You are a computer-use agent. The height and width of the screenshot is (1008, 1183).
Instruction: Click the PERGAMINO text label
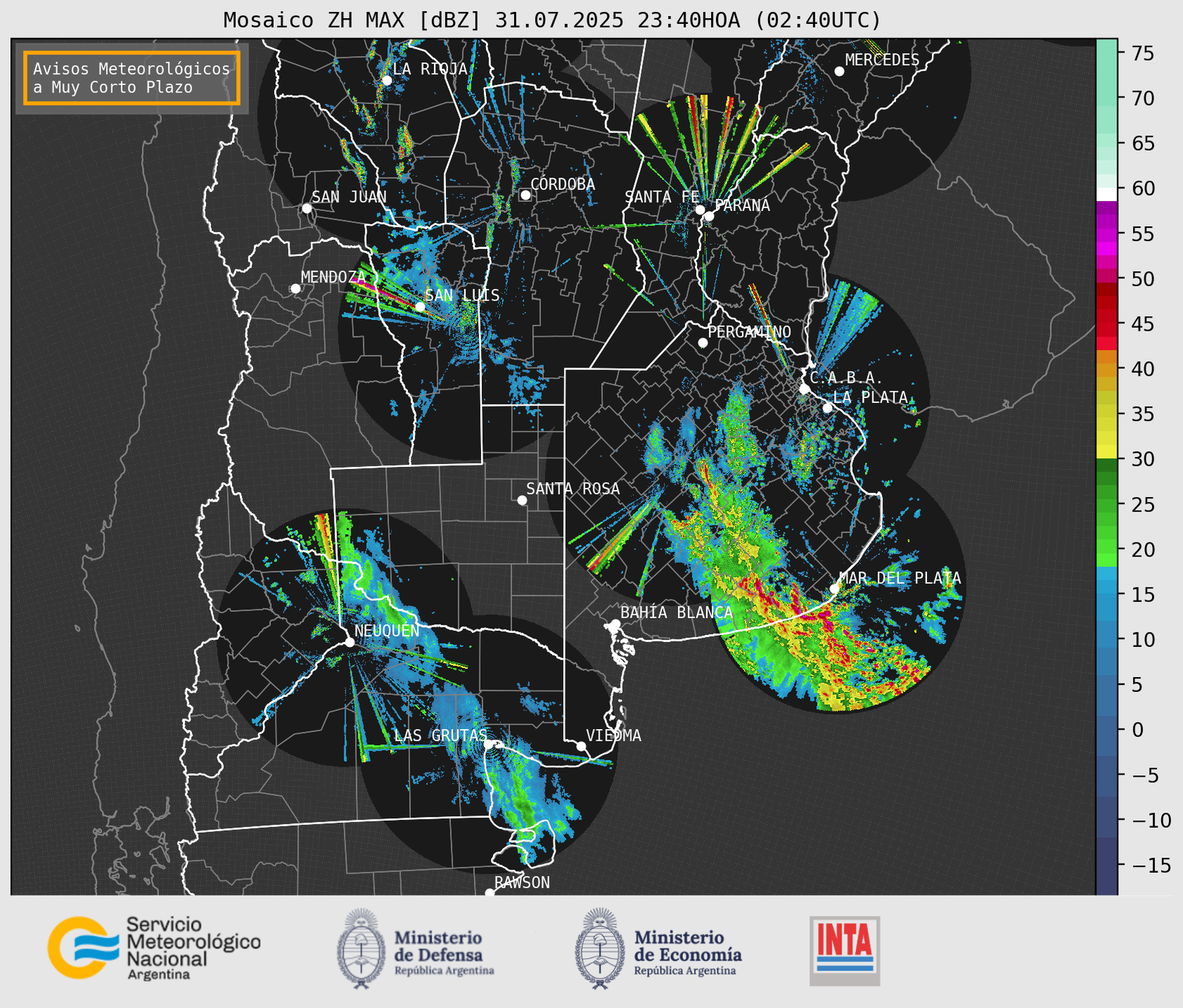click(x=749, y=332)
